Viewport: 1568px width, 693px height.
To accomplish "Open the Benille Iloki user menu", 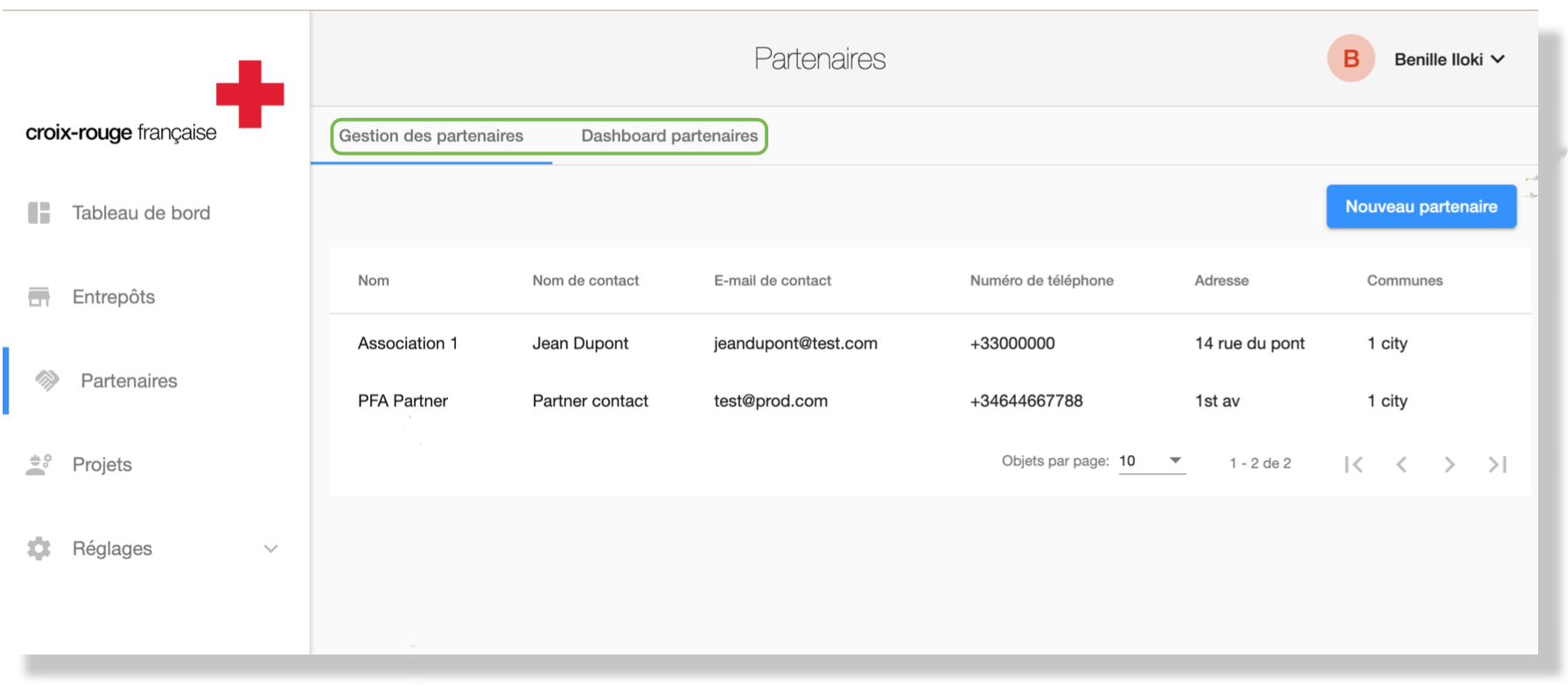I will 1449,59.
